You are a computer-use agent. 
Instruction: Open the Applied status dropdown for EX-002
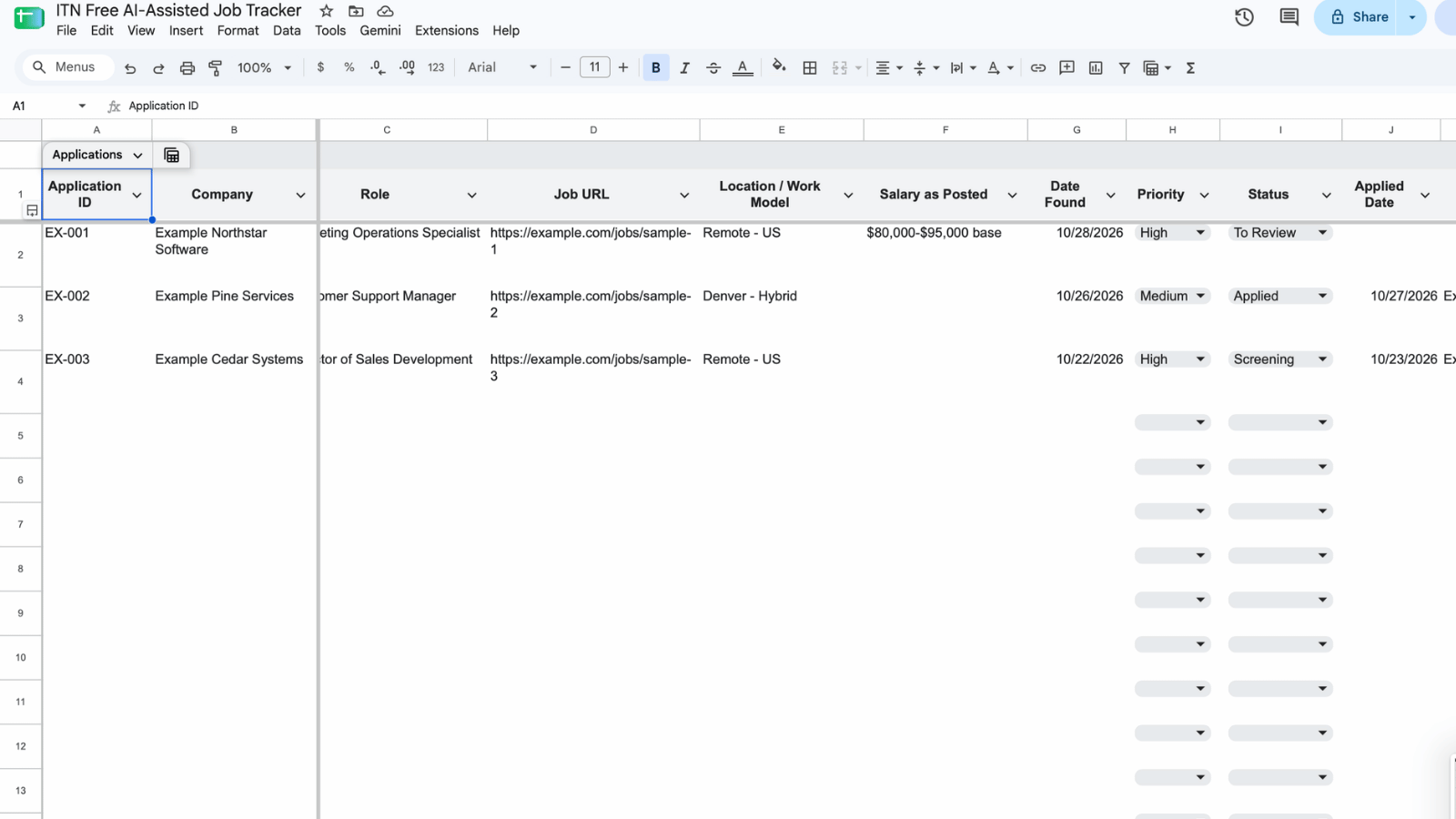tap(1280, 296)
